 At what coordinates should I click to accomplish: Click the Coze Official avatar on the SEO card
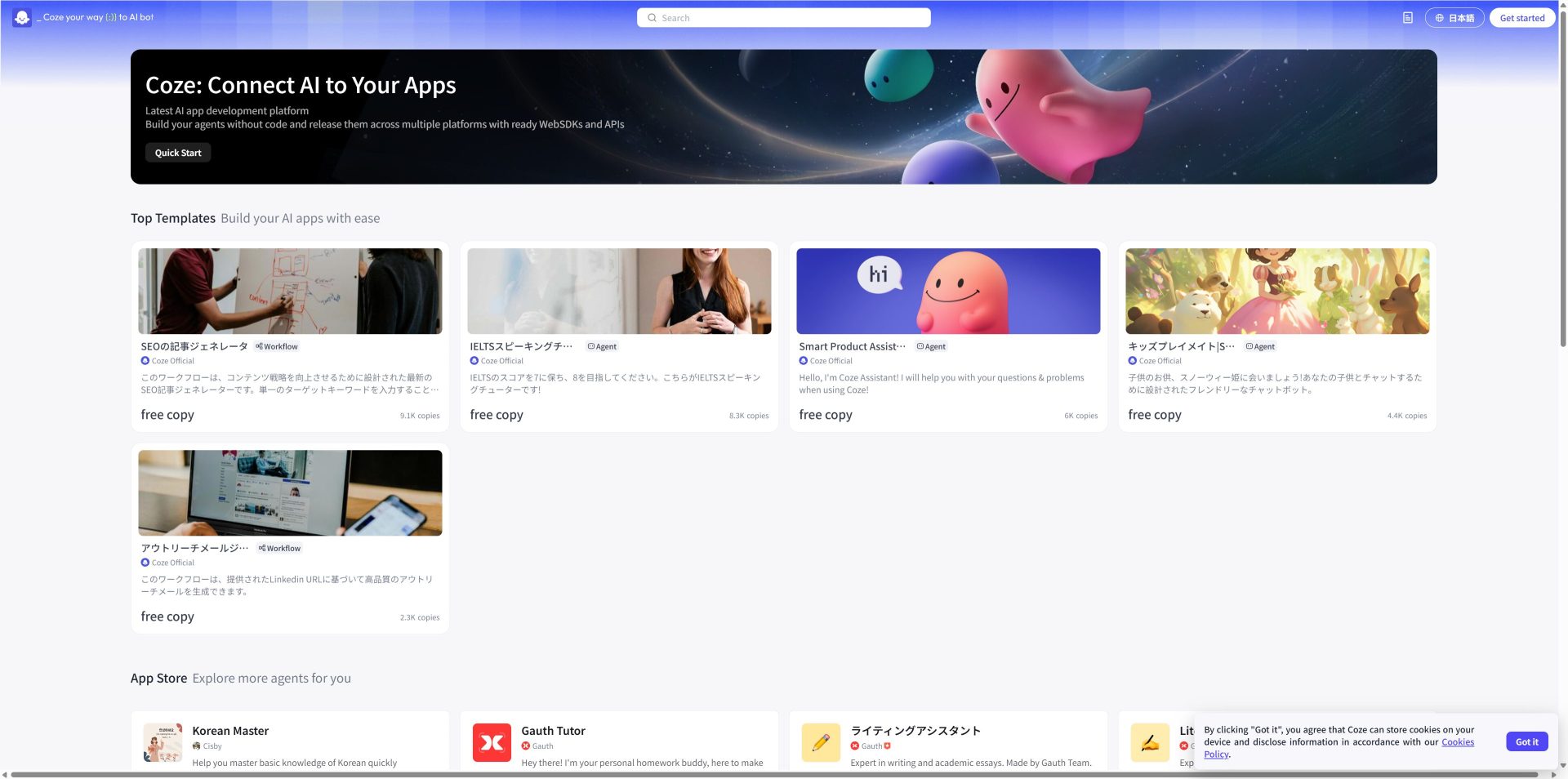pos(145,361)
